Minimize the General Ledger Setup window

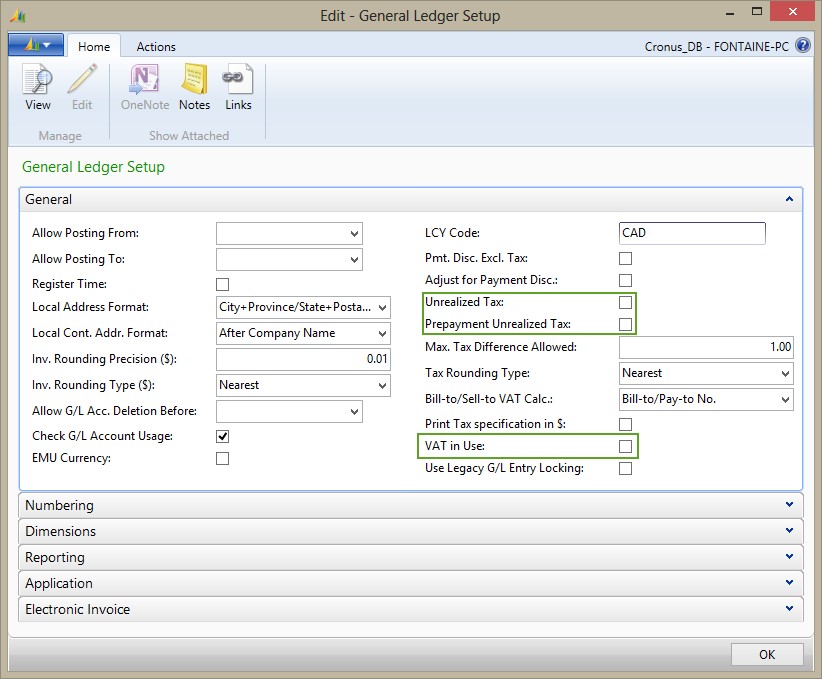click(730, 13)
